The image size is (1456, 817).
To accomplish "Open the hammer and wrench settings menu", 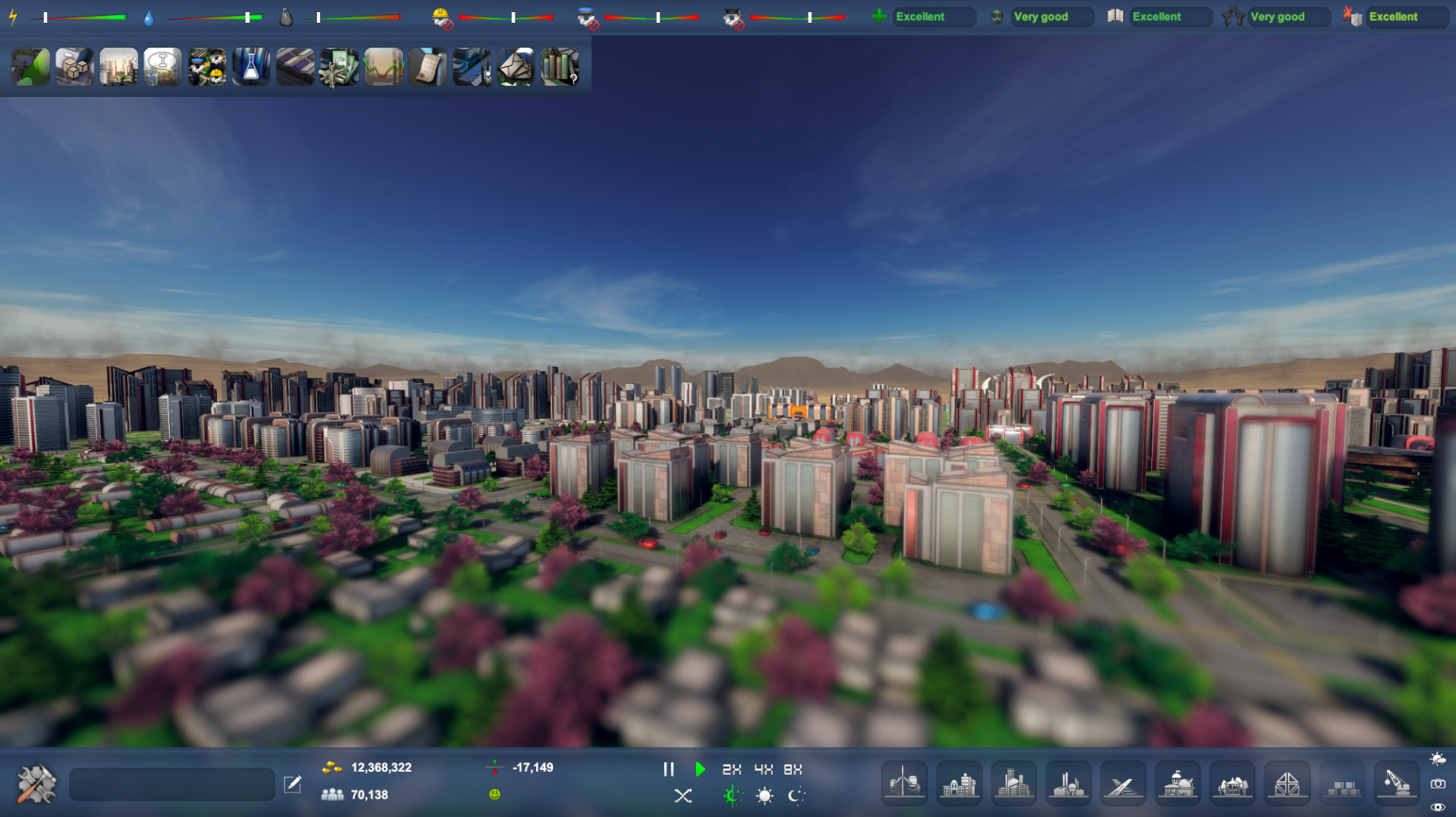I will [37, 784].
